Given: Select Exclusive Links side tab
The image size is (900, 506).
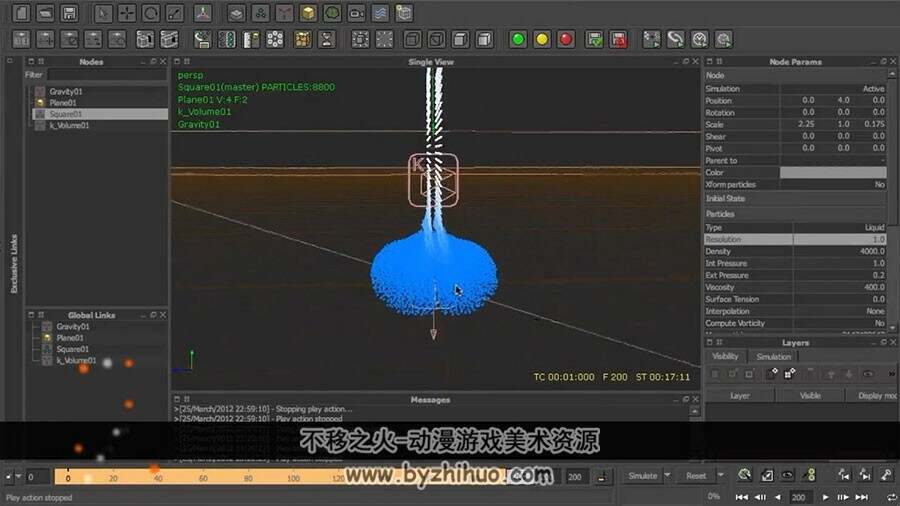Looking at the screenshot, I should click(14, 263).
